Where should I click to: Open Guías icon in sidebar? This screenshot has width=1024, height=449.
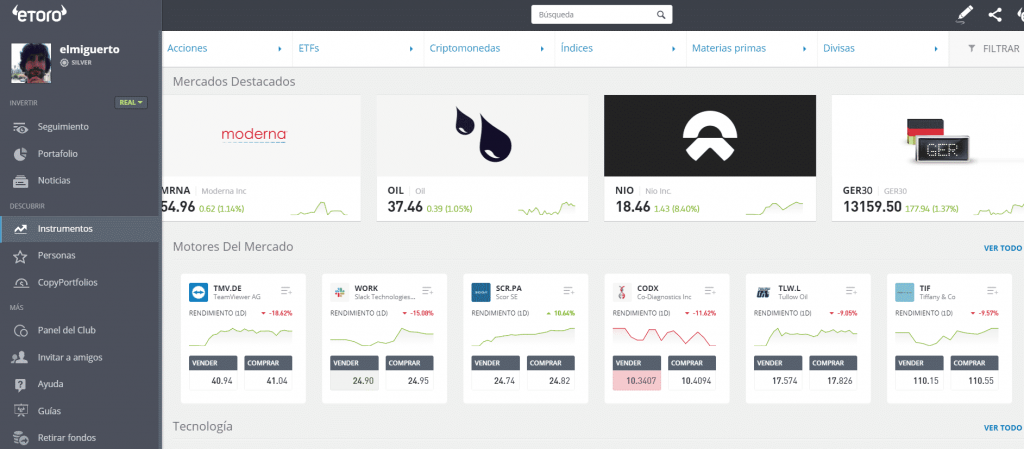point(20,411)
